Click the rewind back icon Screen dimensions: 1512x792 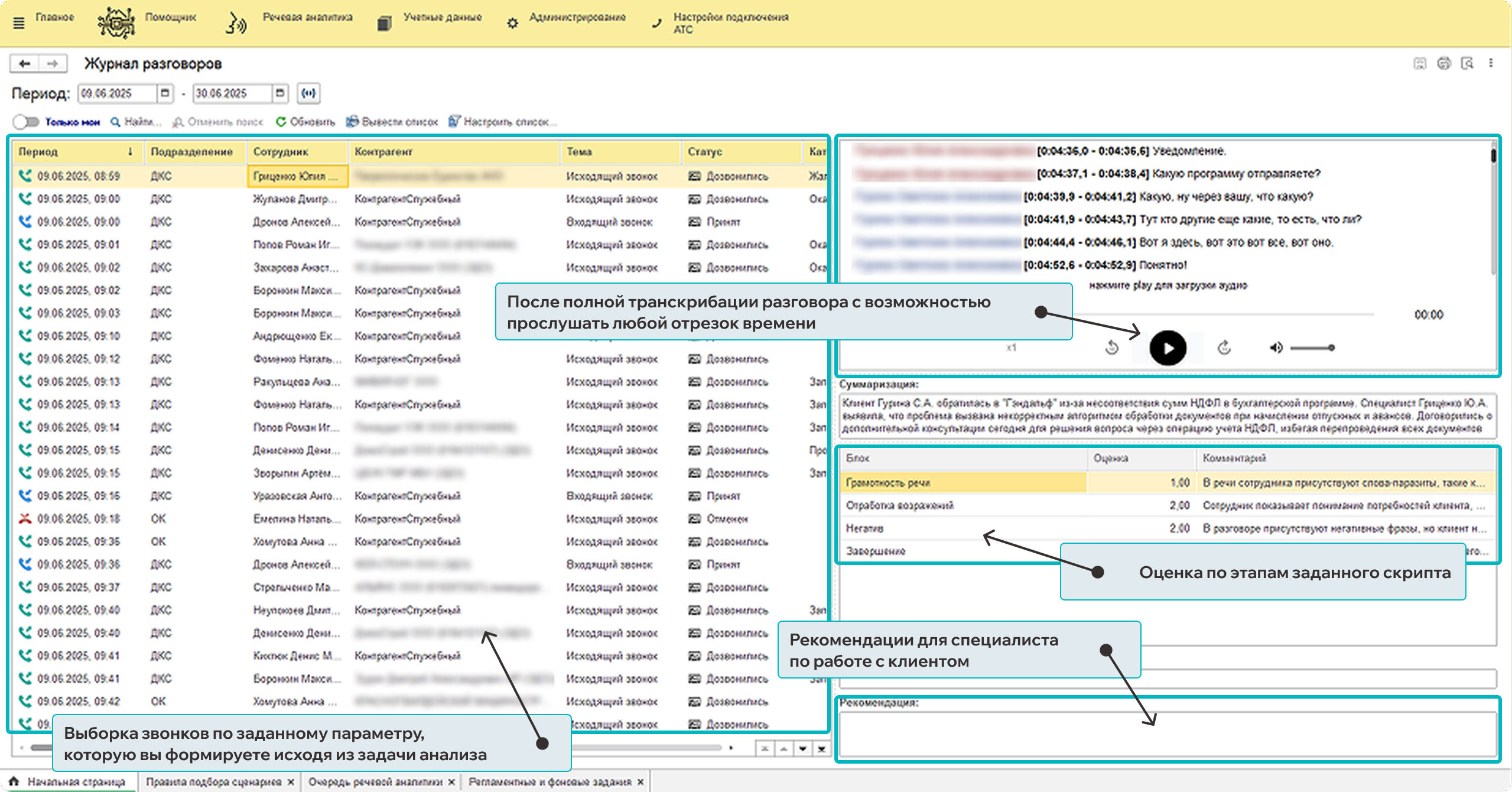click(x=1112, y=348)
